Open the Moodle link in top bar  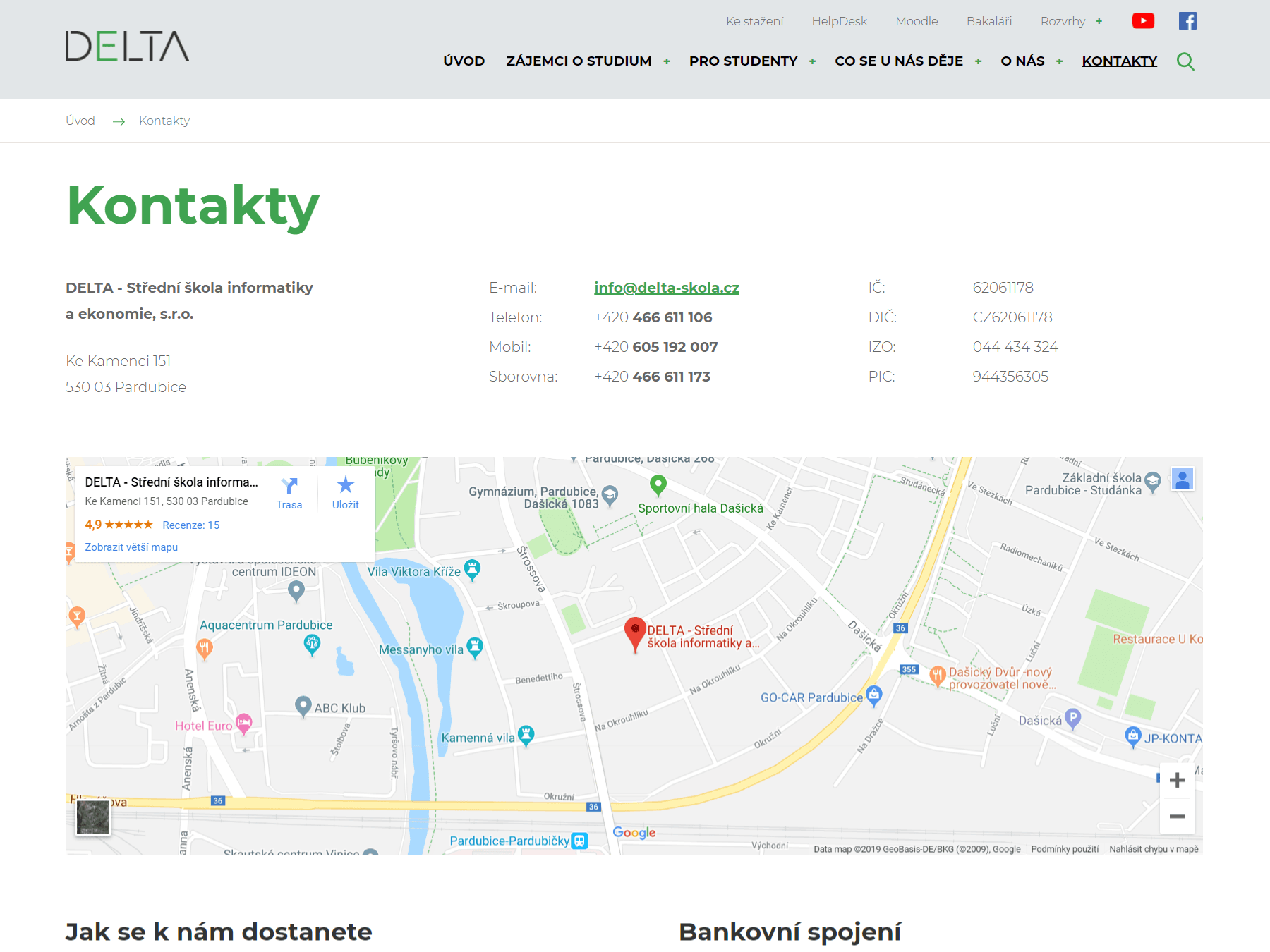click(x=917, y=21)
